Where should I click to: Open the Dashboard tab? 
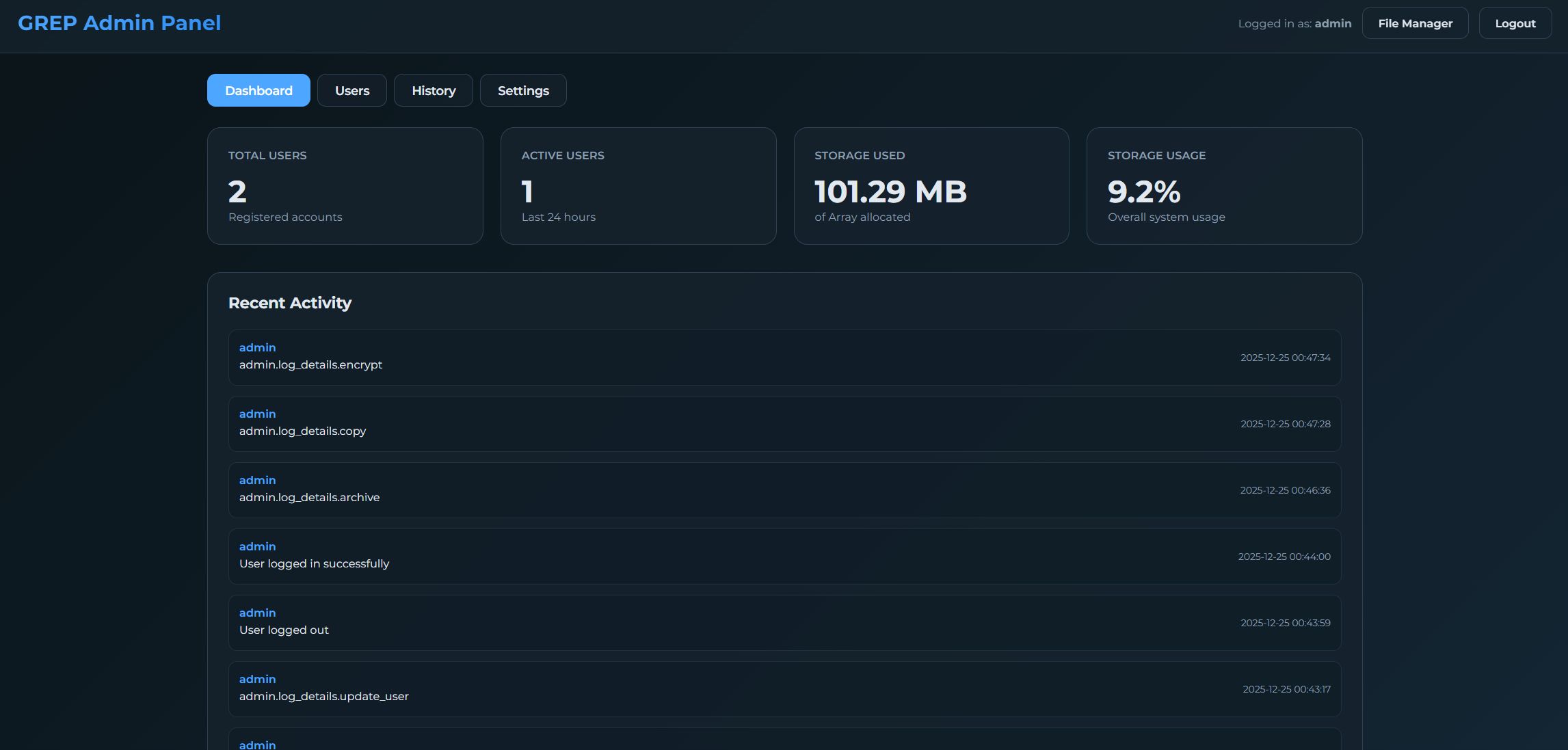[x=258, y=90]
